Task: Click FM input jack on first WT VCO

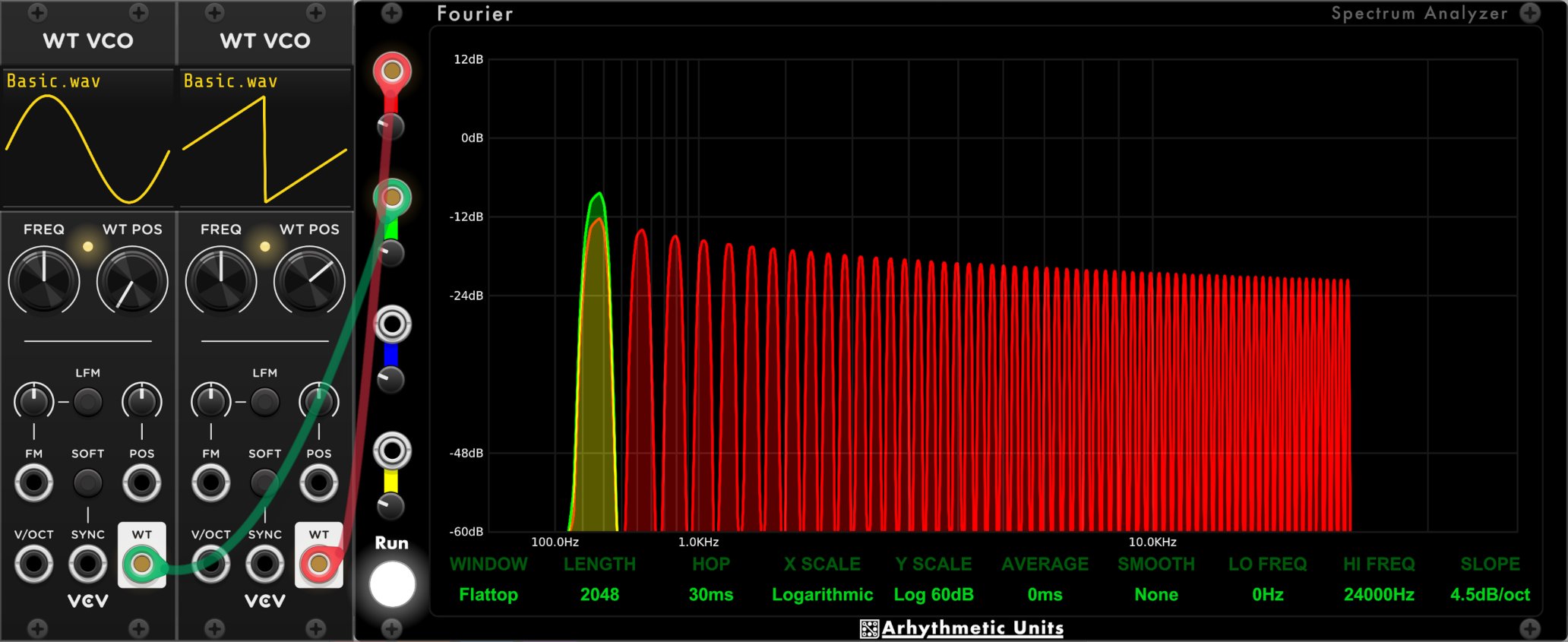Action: pyautogui.click(x=34, y=482)
